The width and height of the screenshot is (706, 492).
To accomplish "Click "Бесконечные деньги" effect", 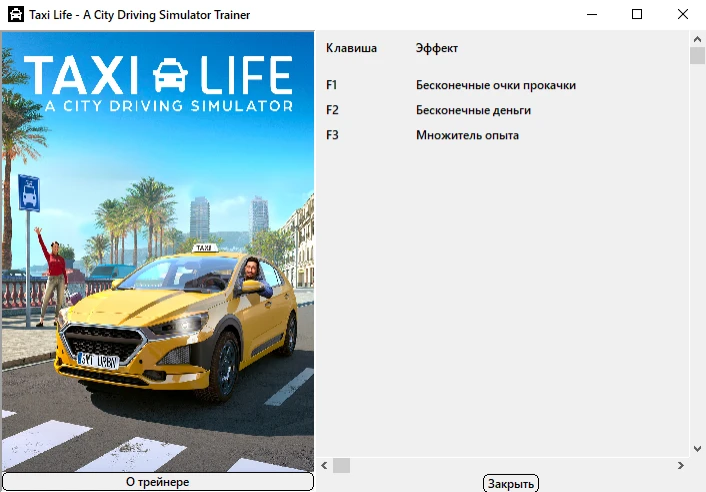I will click(x=473, y=110).
